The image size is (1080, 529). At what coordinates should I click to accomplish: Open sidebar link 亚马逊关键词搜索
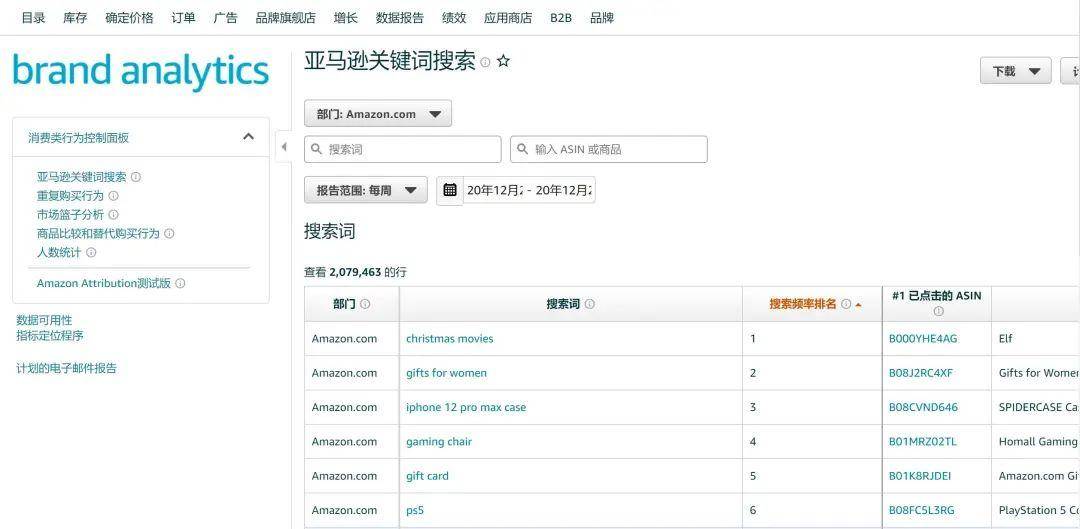click(82, 177)
